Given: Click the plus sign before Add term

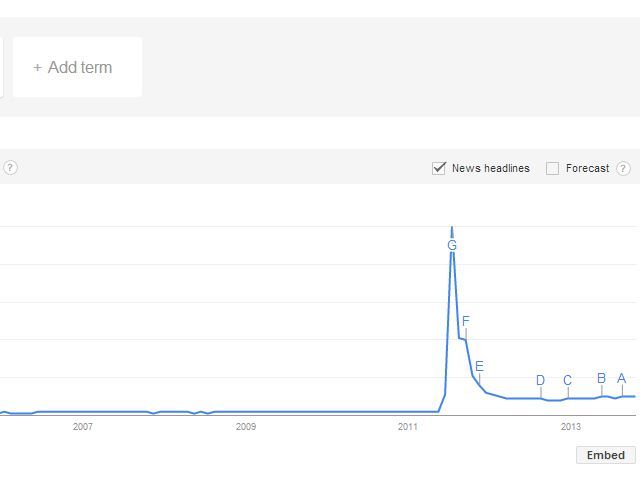Looking at the screenshot, I should pyautogui.click(x=38, y=67).
